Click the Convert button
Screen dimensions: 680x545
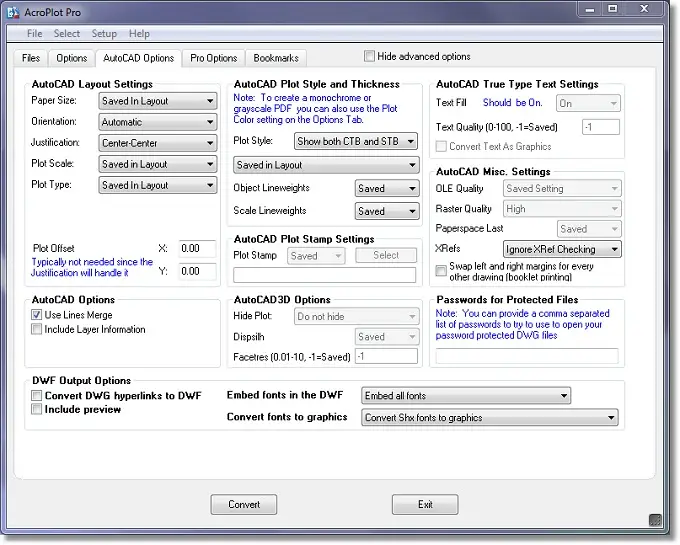[244, 505]
